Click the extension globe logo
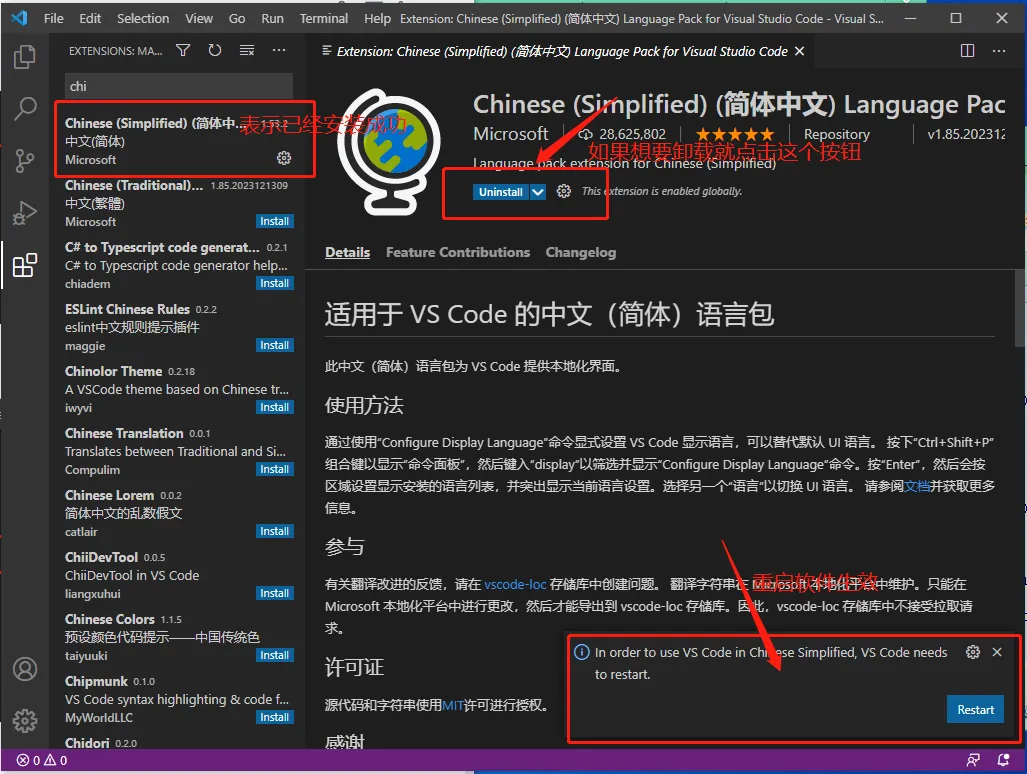 click(389, 152)
